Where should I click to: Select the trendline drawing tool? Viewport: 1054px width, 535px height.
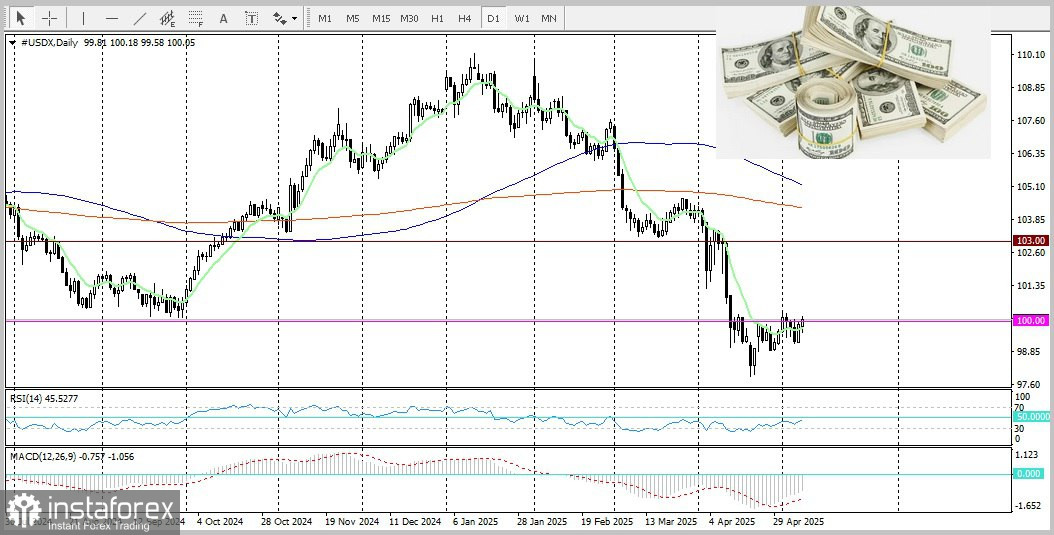pos(139,18)
